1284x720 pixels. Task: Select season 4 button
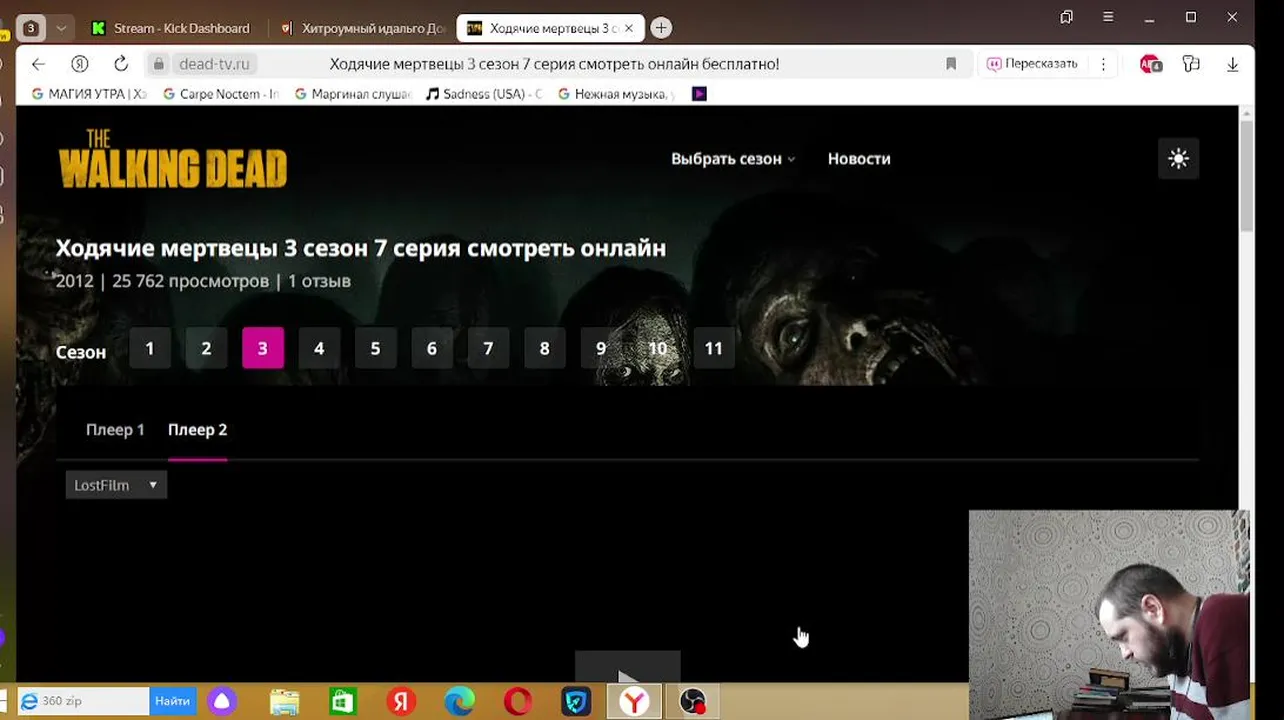tap(319, 348)
